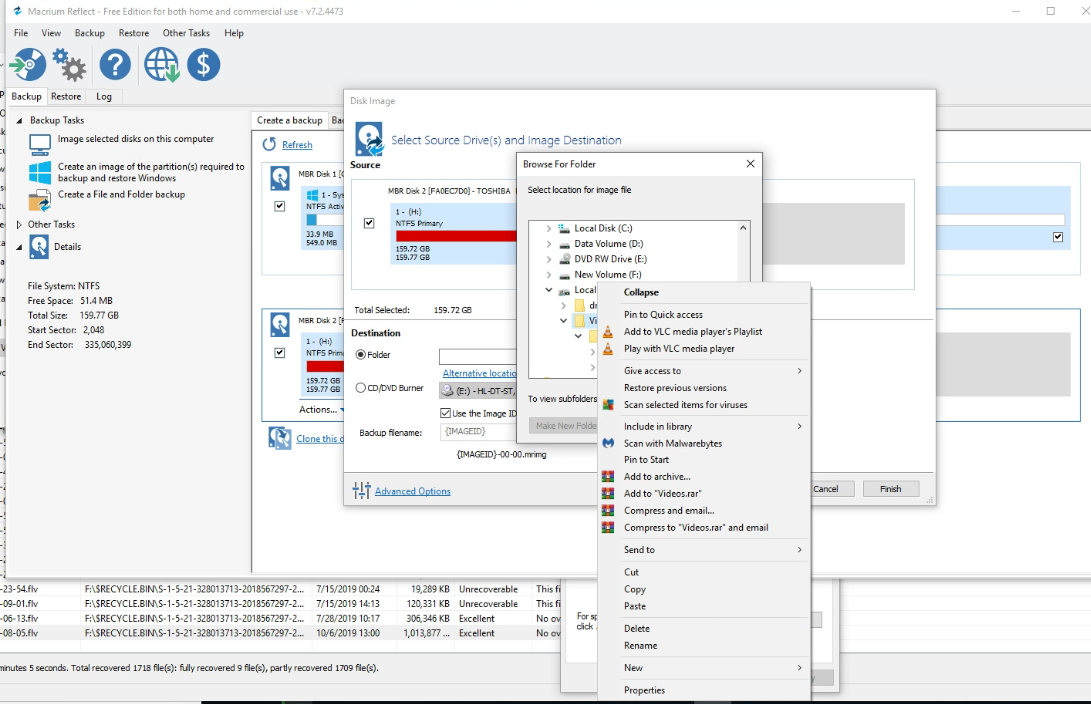Toggle the MBR Disk 1 partition checkbox
This screenshot has height=704, width=1091.
pyautogui.click(x=280, y=206)
